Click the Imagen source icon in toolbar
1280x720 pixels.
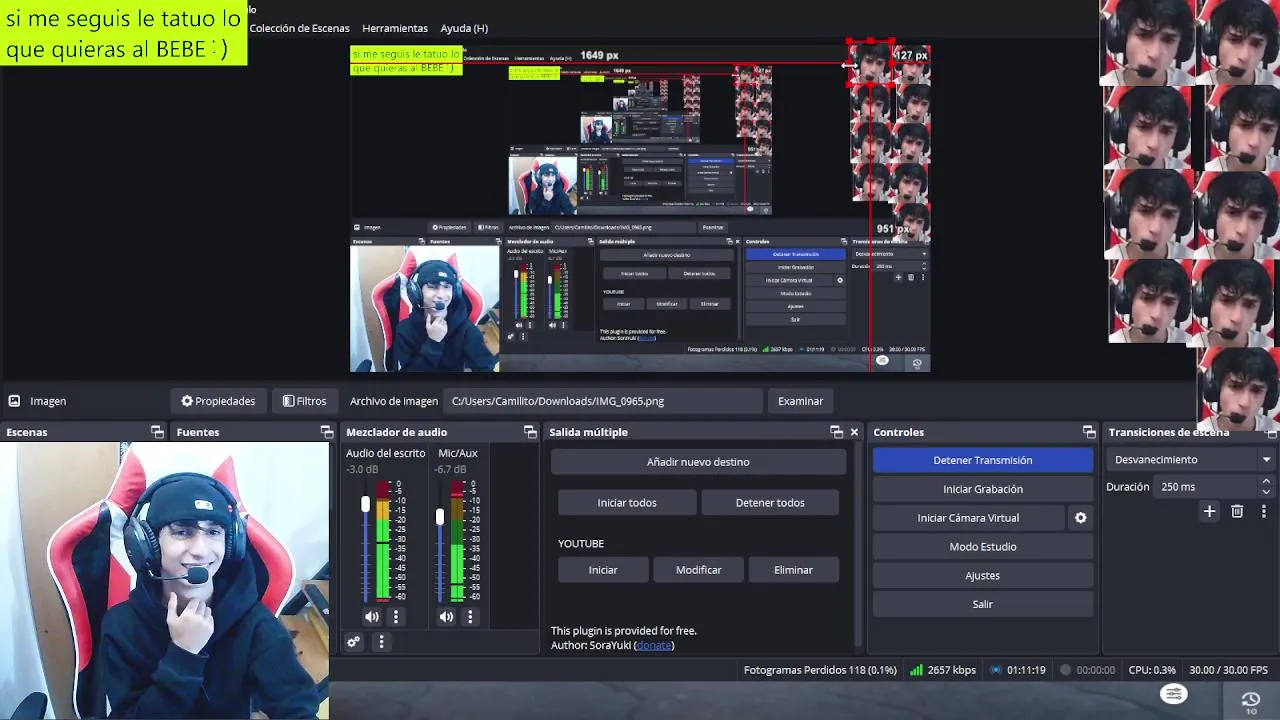14,401
